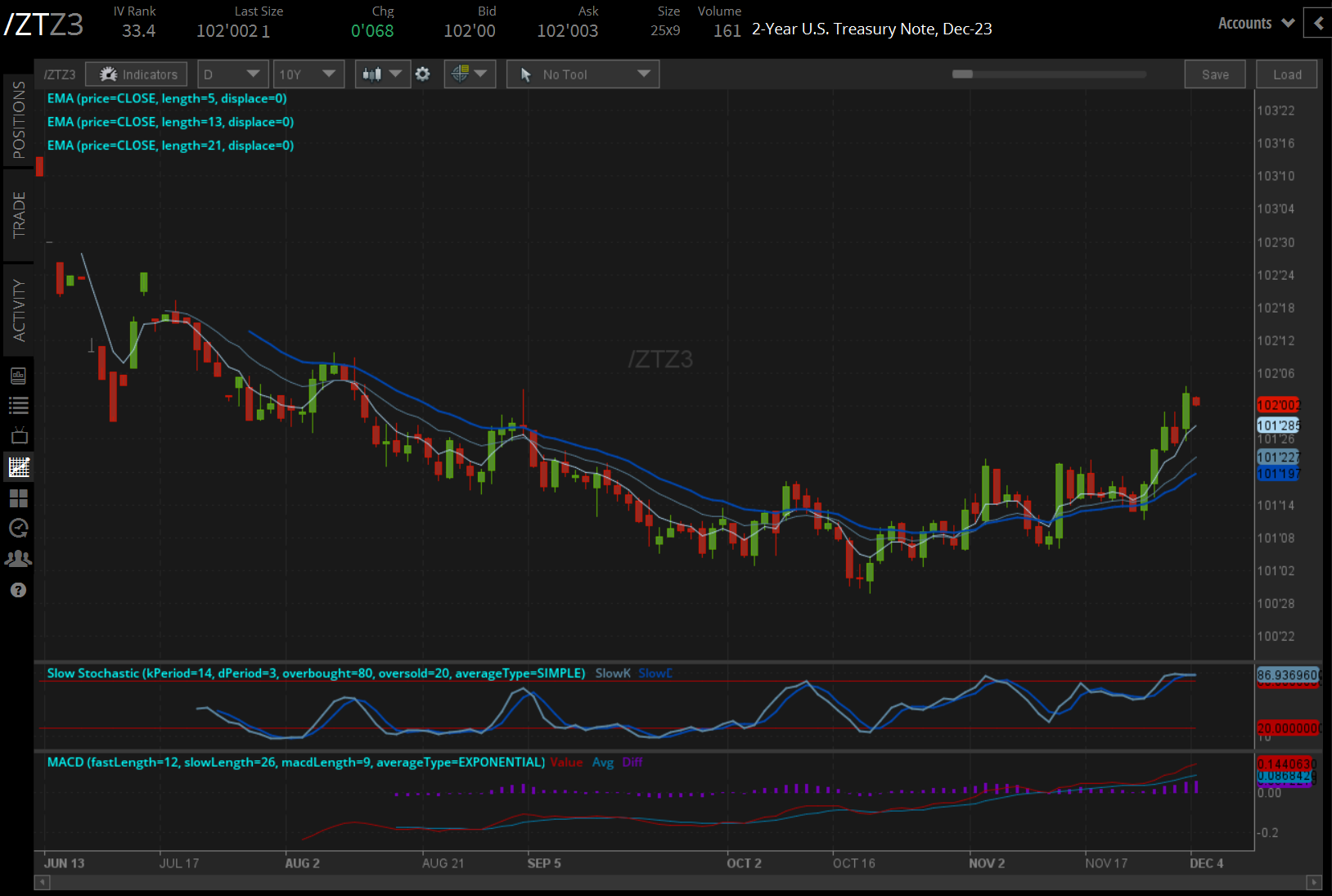The height and width of the screenshot is (896, 1332).
Task: Click the Save button
Action: [x=1214, y=74]
